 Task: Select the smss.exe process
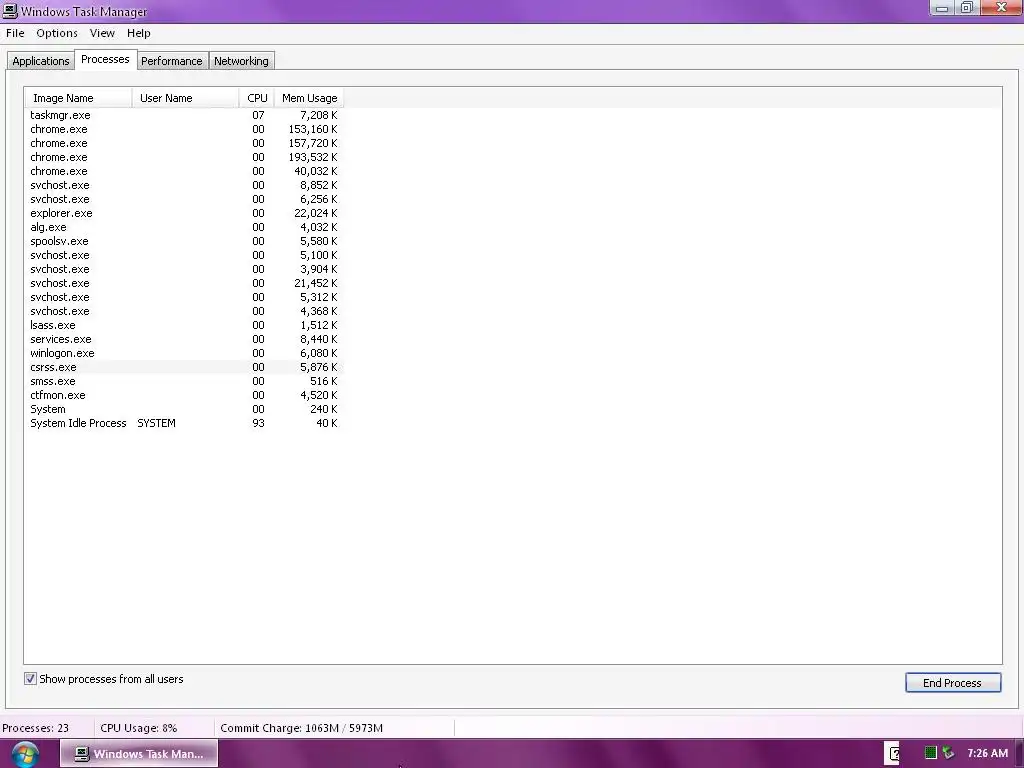(x=184, y=381)
